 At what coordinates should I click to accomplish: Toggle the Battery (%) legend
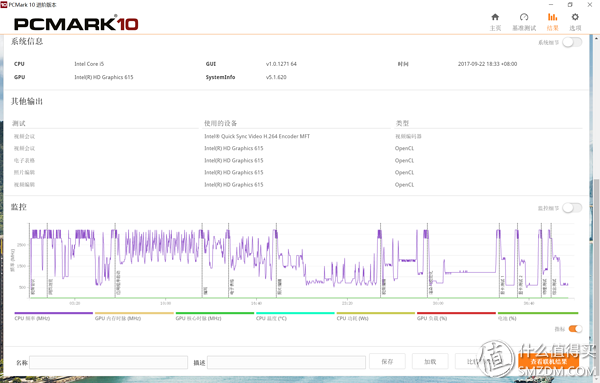pyautogui.click(x=538, y=316)
